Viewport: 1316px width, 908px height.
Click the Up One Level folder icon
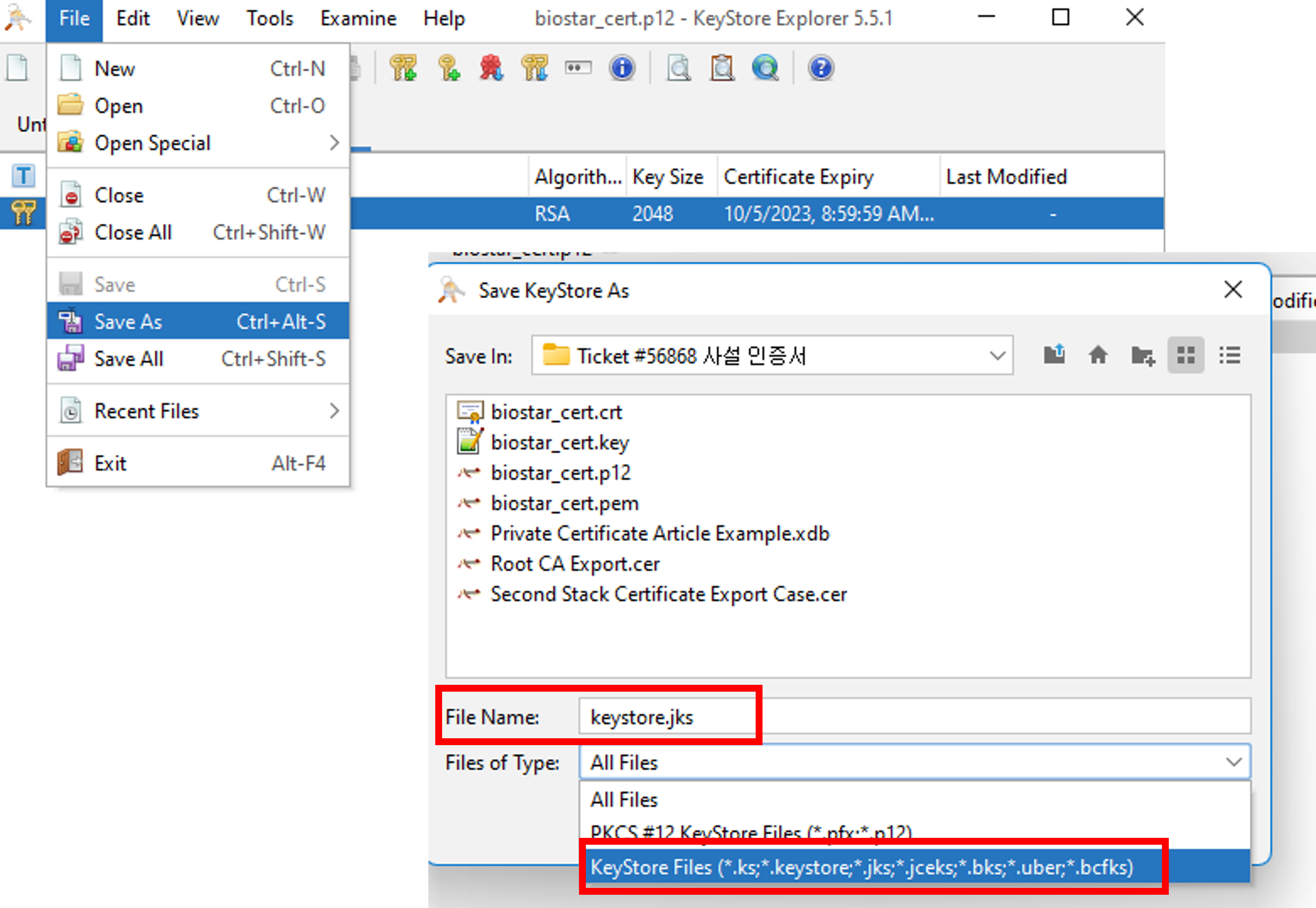[1053, 356]
